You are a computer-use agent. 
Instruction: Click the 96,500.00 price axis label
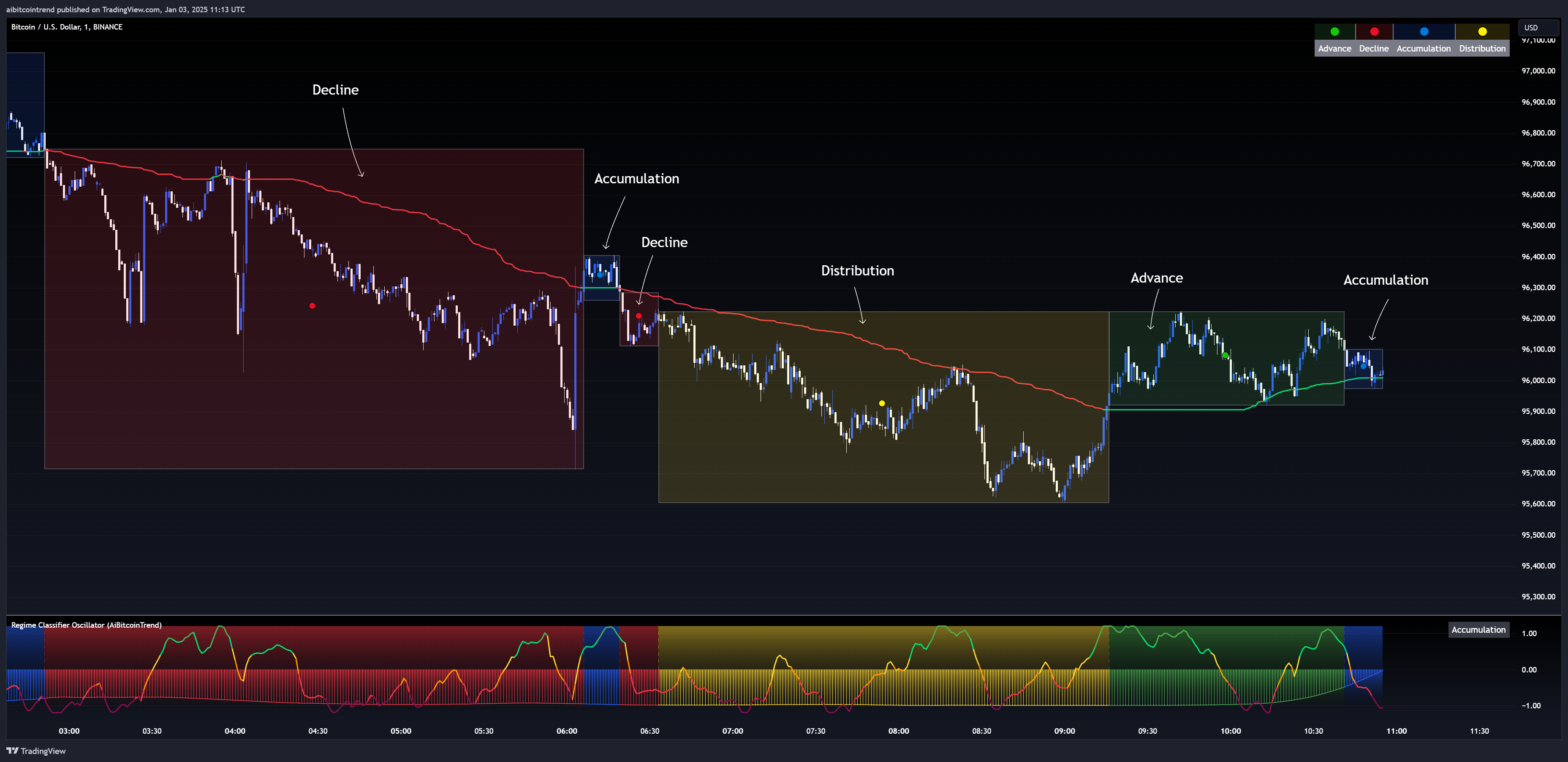click(x=1538, y=225)
